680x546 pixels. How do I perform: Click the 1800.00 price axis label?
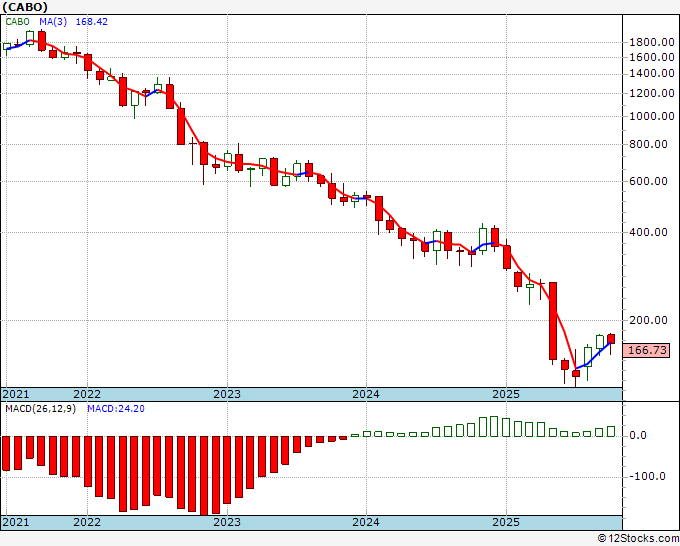(x=652, y=43)
